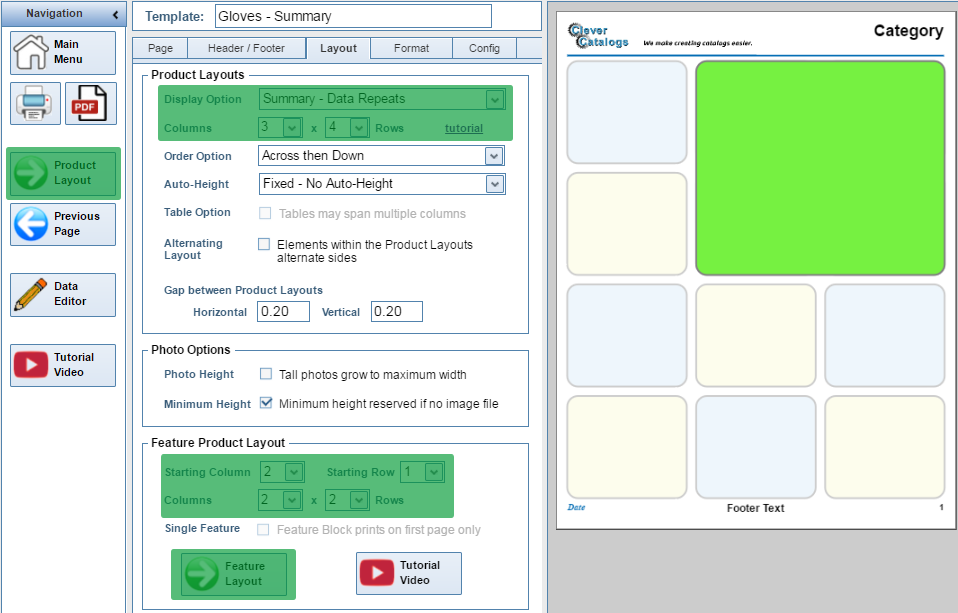This screenshot has width=958, height=613.
Task: Collapse the Navigation panel chevron
Action: pos(115,15)
